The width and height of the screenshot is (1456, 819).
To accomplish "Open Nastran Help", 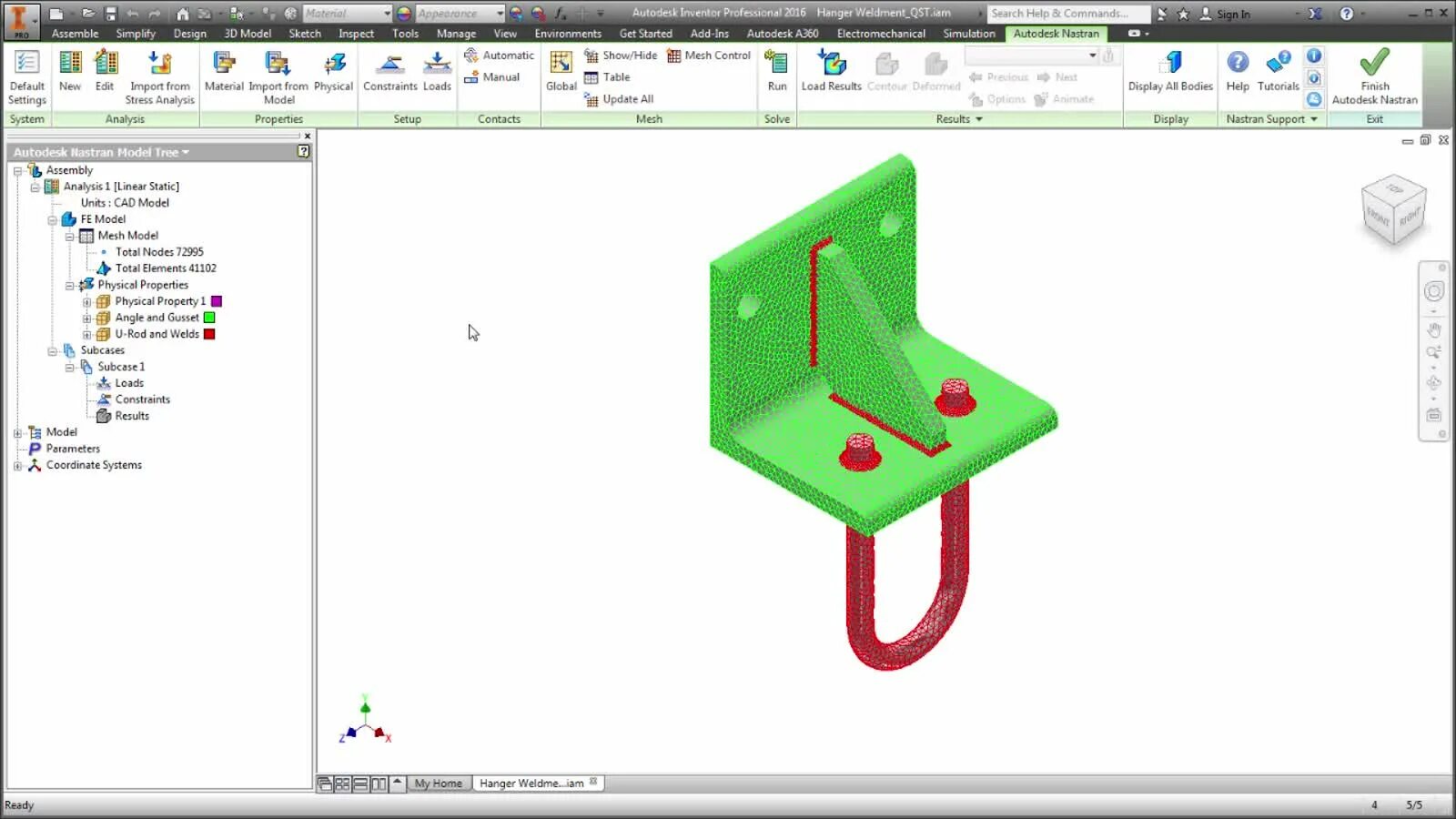I will (x=1238, y=71).
